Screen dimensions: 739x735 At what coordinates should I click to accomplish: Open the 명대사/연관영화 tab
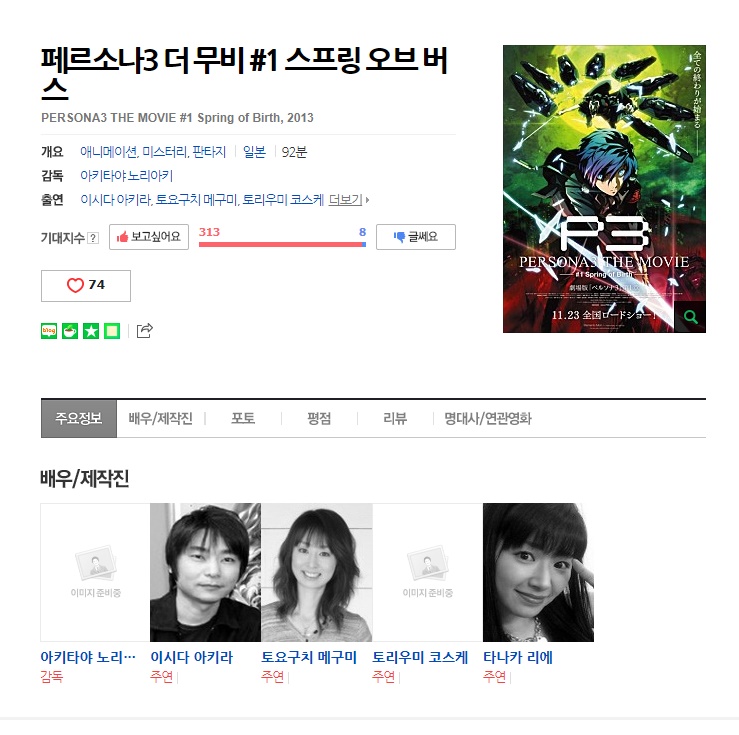tap(488, 418)
